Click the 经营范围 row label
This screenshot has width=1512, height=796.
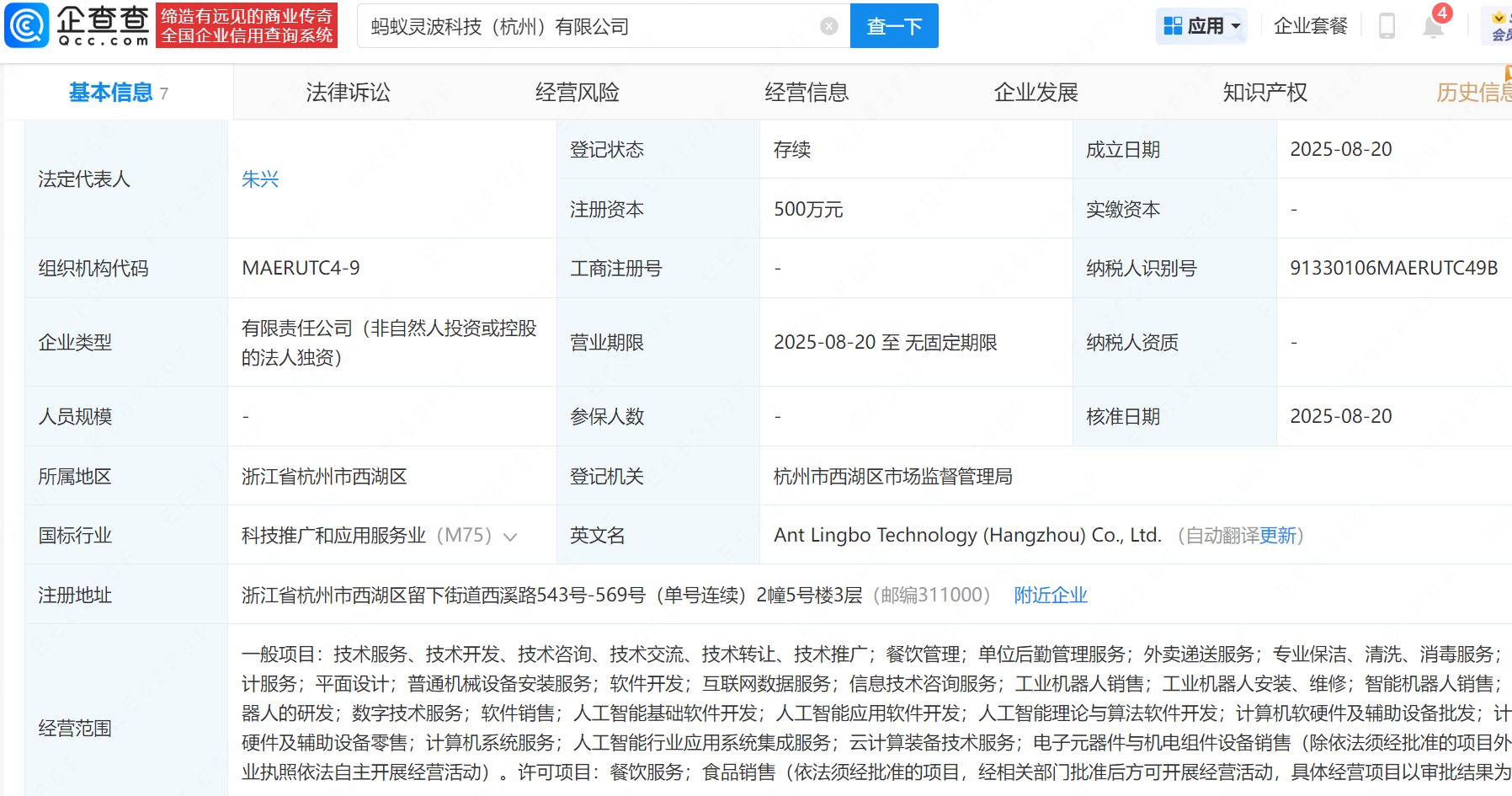pos(75,729)
